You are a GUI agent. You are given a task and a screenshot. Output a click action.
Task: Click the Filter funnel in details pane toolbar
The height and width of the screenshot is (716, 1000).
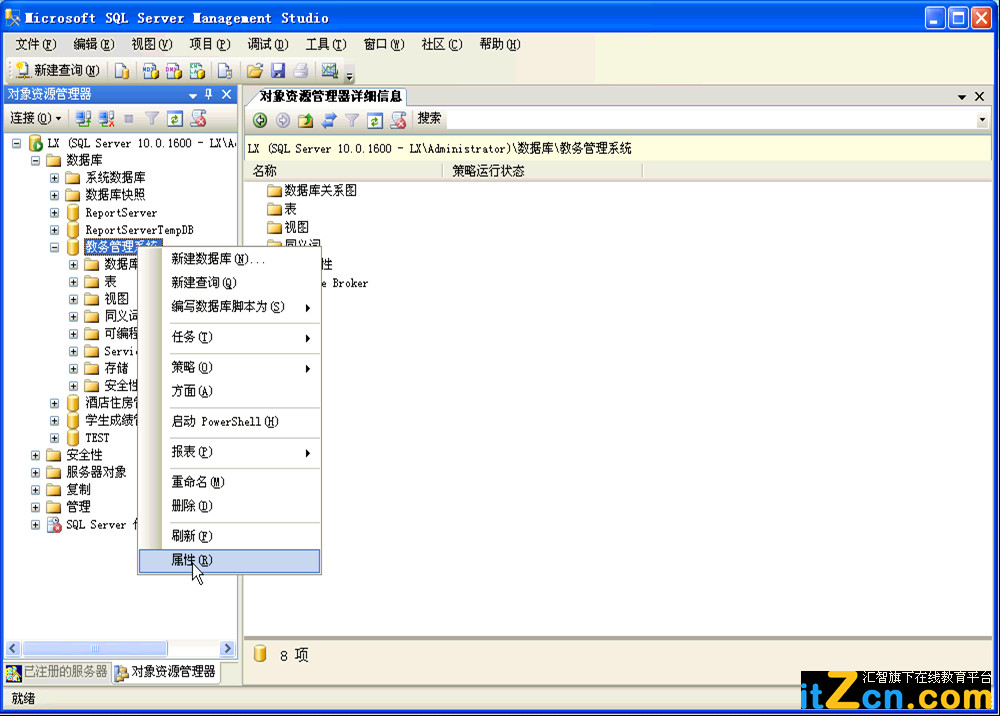(x=352, y=120)
